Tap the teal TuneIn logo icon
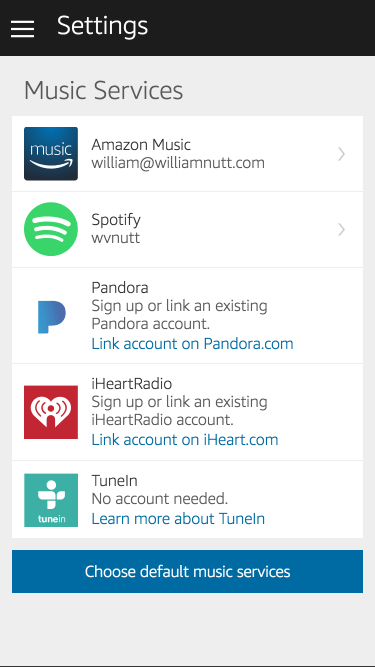Viewport: 375px width, 667px height. tap(51, 500)
